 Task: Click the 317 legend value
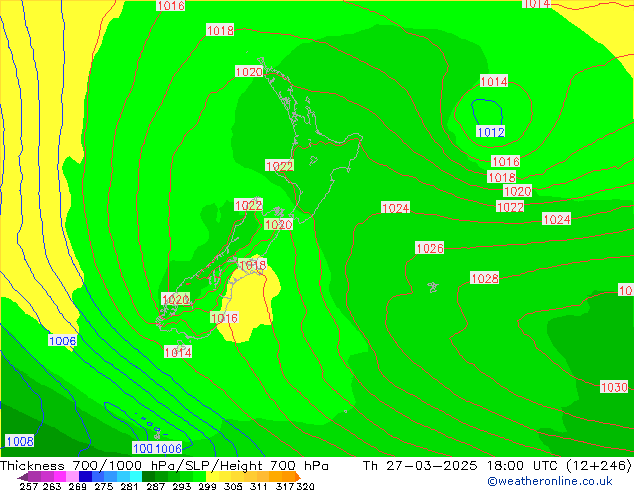(285, 486)
